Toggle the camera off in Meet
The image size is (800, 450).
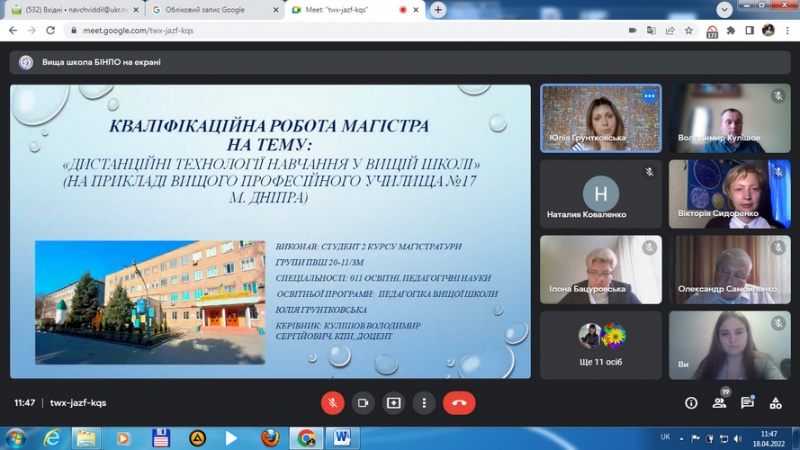tap(363, 402)
